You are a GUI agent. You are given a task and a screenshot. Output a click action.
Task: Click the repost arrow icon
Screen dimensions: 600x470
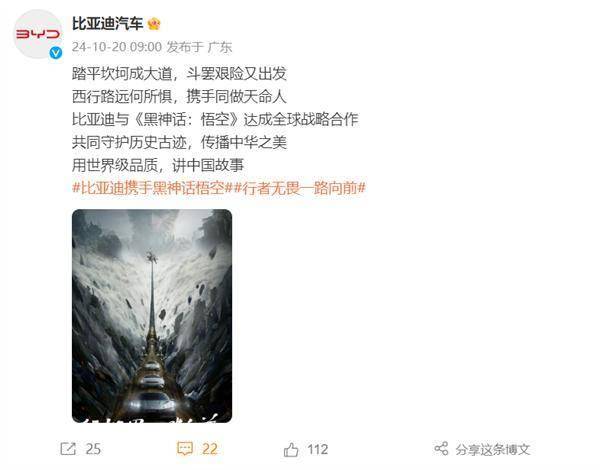coord(68,449)
